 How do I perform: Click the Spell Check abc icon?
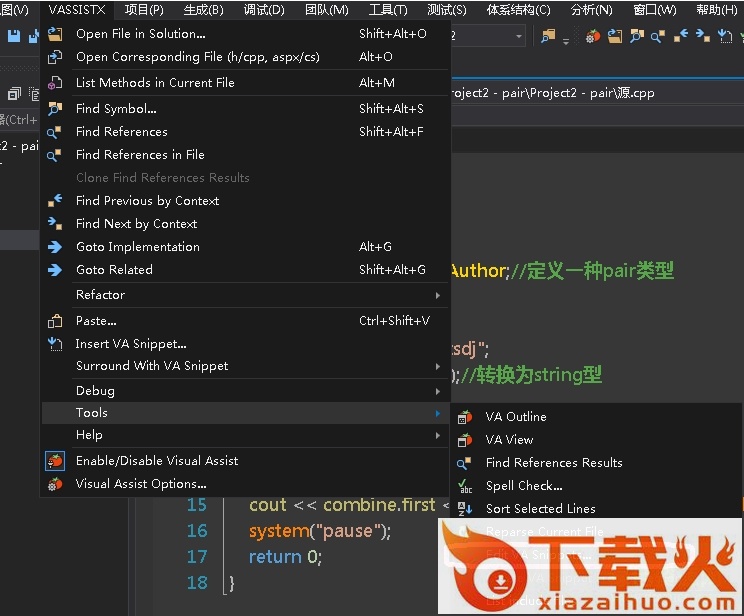[465, 486]
